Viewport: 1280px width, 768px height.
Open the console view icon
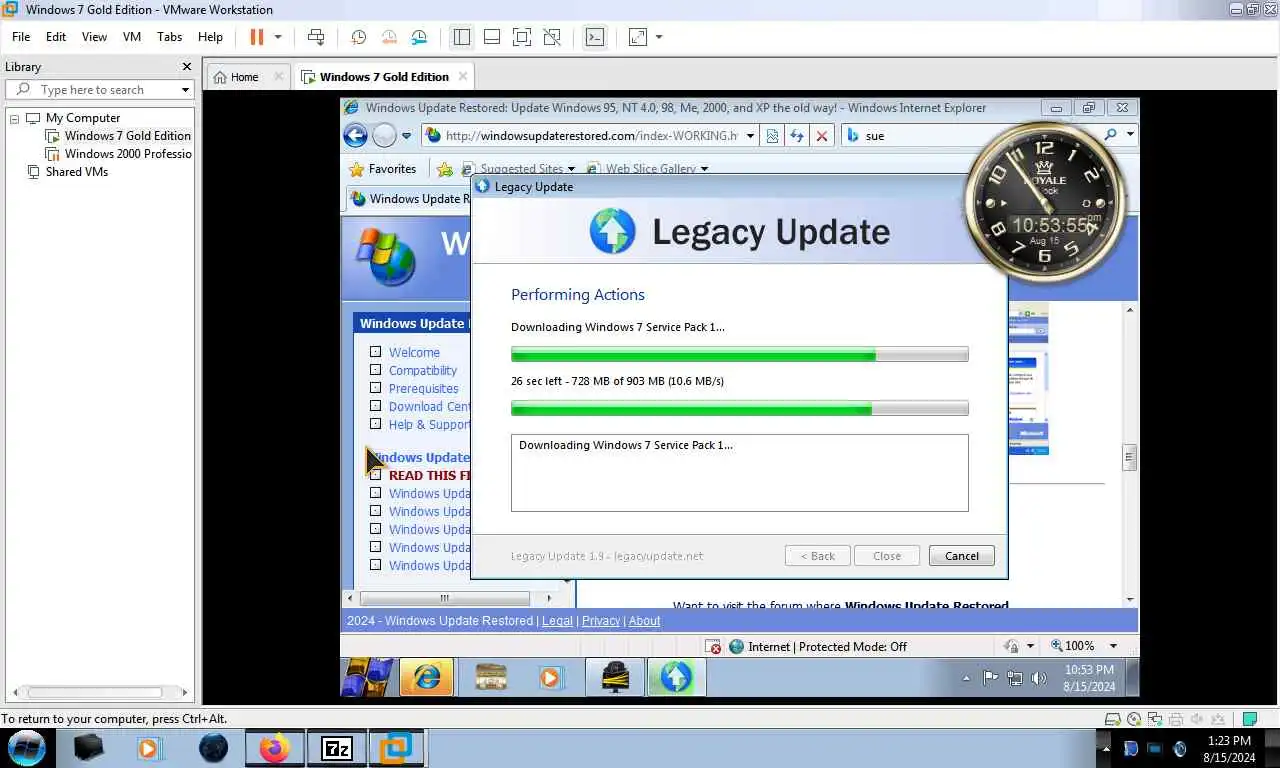pos(595,37)
